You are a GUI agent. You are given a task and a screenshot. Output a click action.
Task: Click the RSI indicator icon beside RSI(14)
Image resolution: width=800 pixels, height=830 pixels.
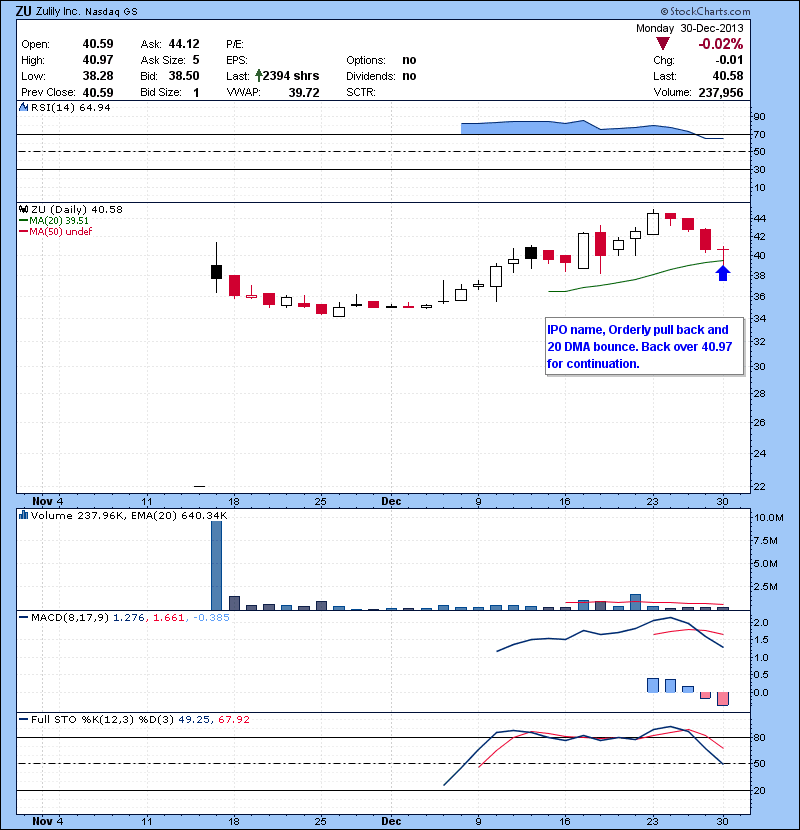(x=23, y=107)
